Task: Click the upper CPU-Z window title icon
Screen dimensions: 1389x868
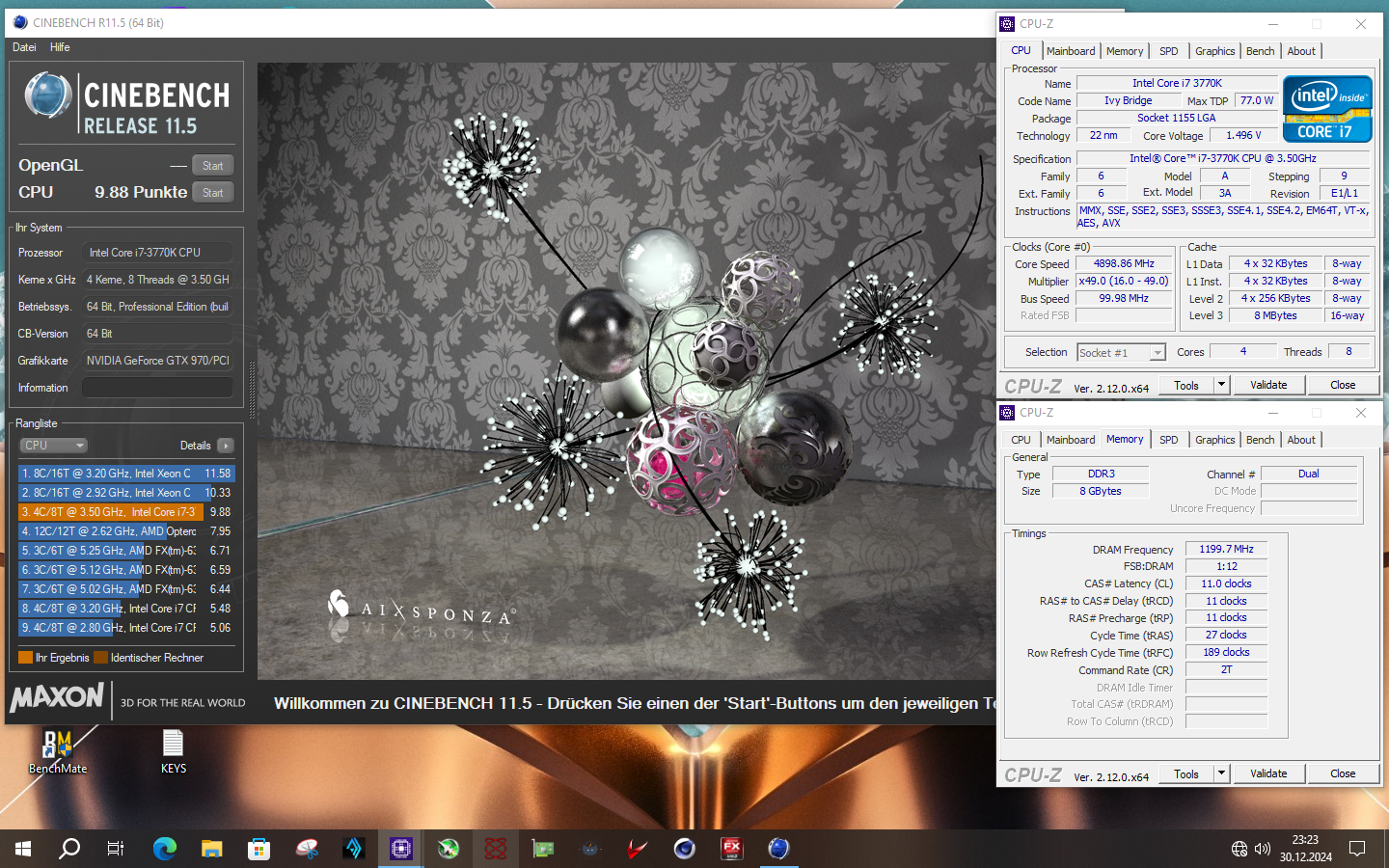Action: [x=1008, y=24]
